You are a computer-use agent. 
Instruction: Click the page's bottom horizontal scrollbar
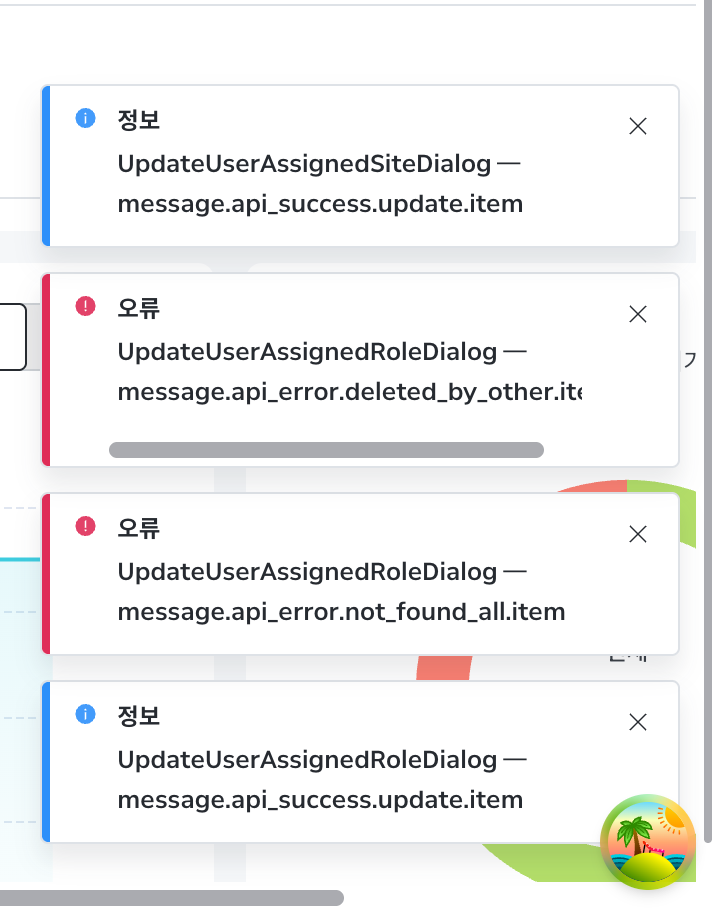(172, 897)
